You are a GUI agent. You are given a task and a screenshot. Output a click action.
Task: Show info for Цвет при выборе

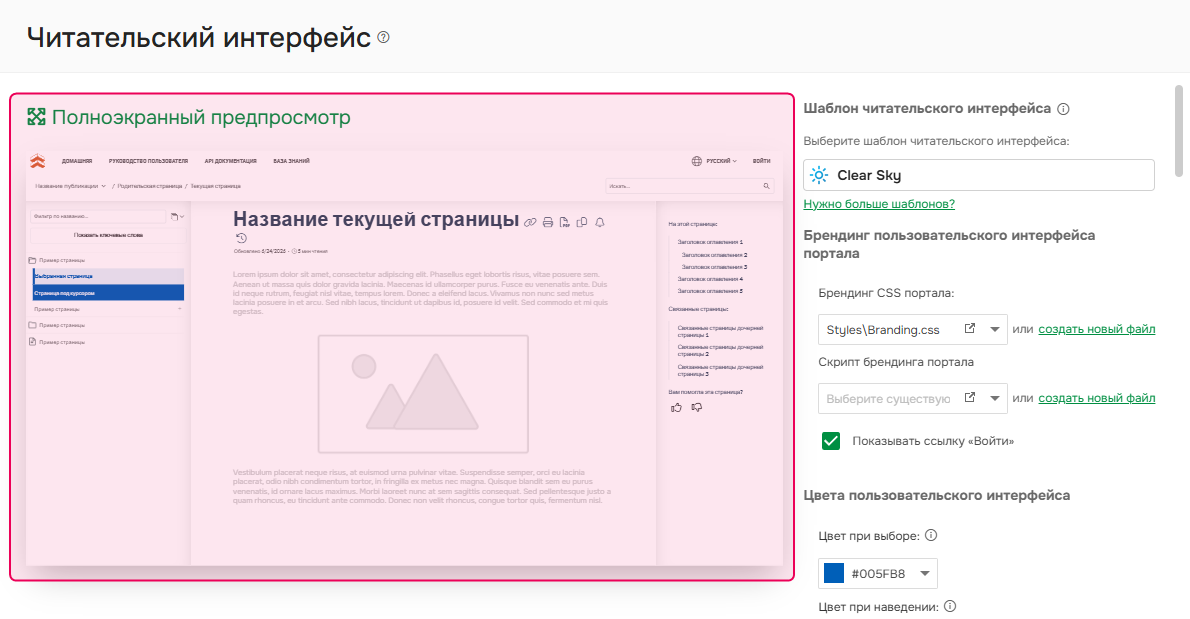pos(931,535)
